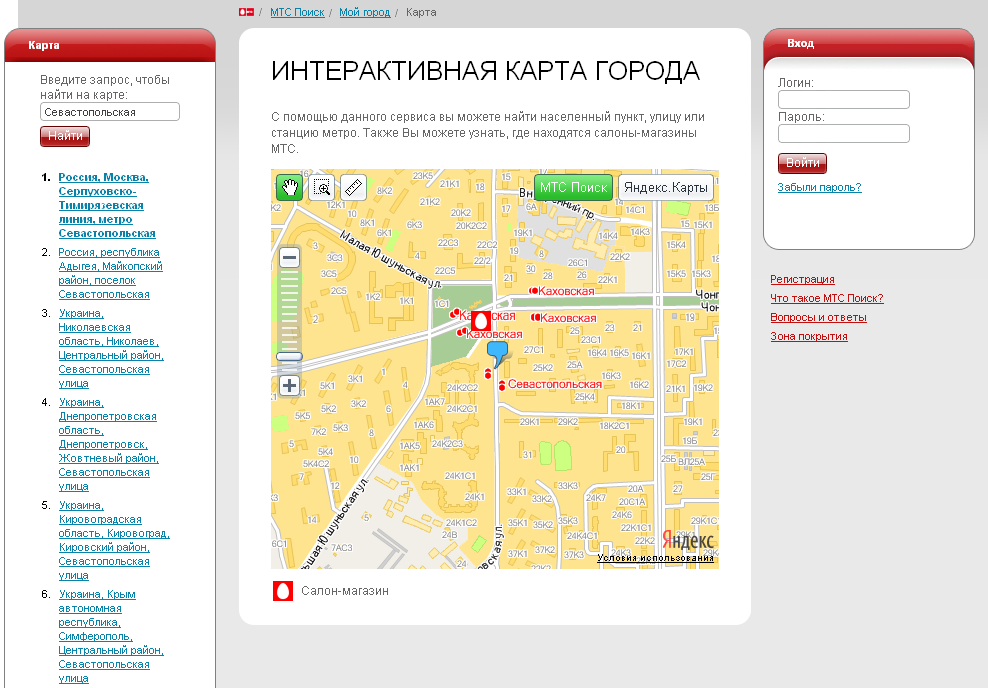Viewport: 988px width, 688px height.
Task: Focus the Пароль input field
Action: click(844, 134)
